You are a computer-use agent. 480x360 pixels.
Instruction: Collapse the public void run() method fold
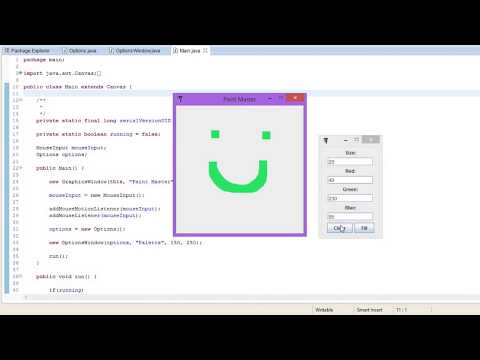[x=21, y=276]
